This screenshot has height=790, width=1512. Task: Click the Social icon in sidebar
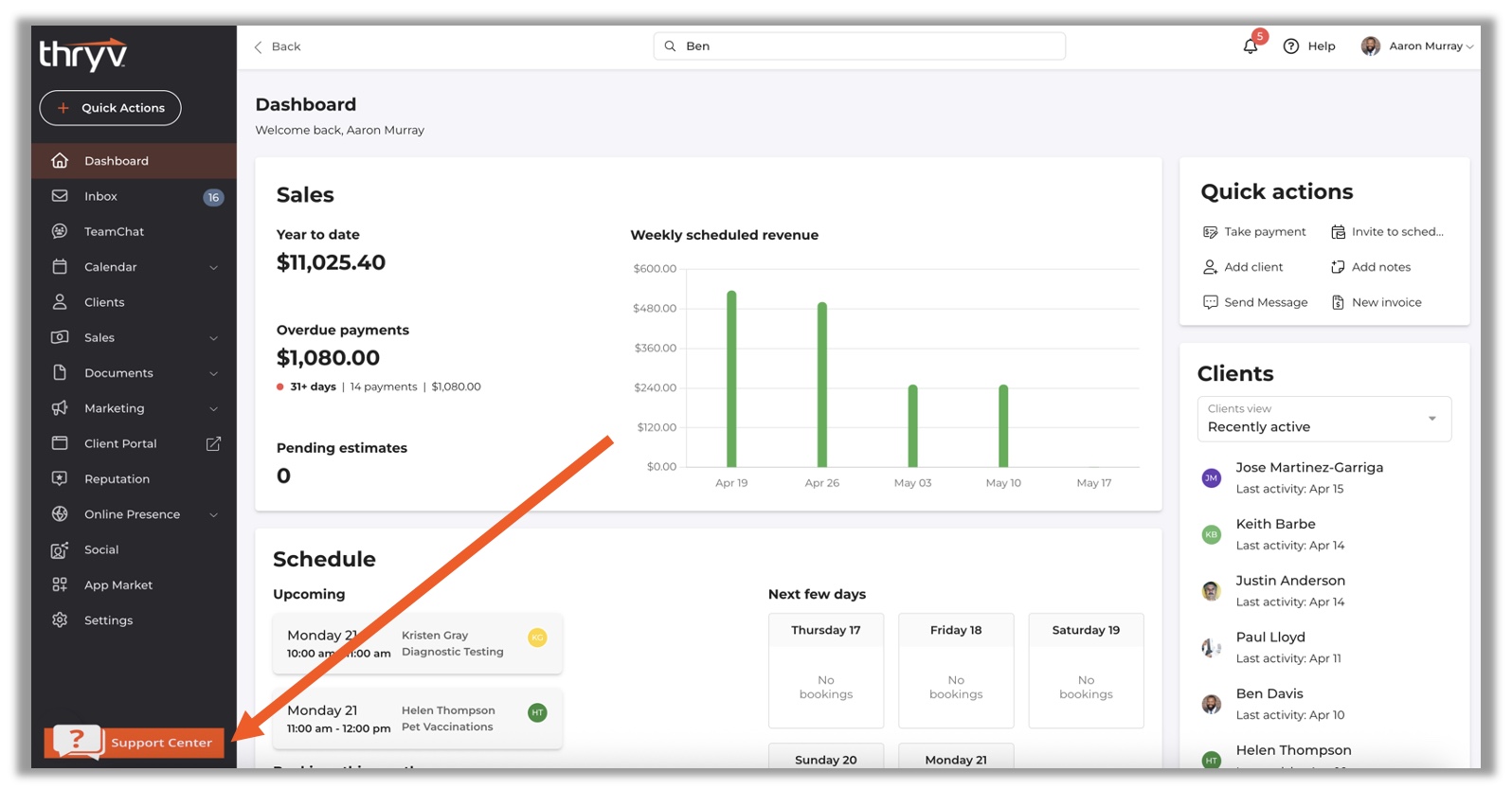pos(60,549)
